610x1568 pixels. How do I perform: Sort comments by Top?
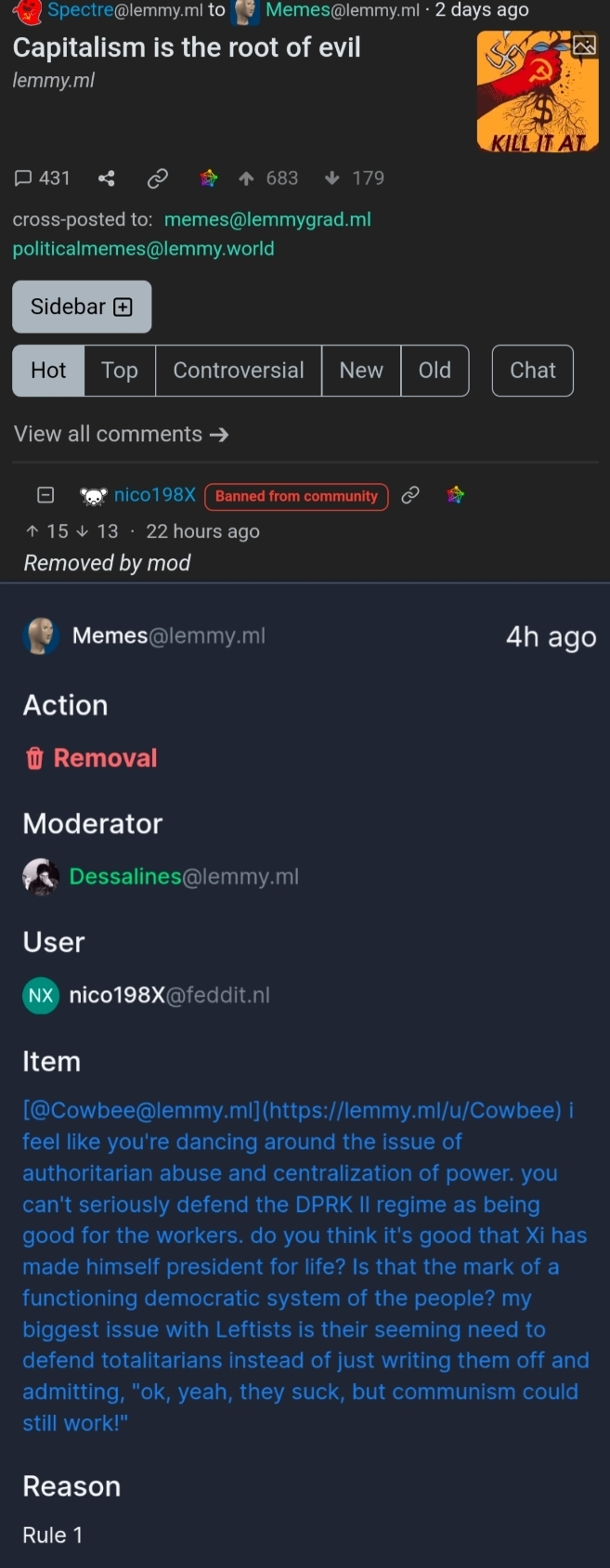(x=120, y=371)
